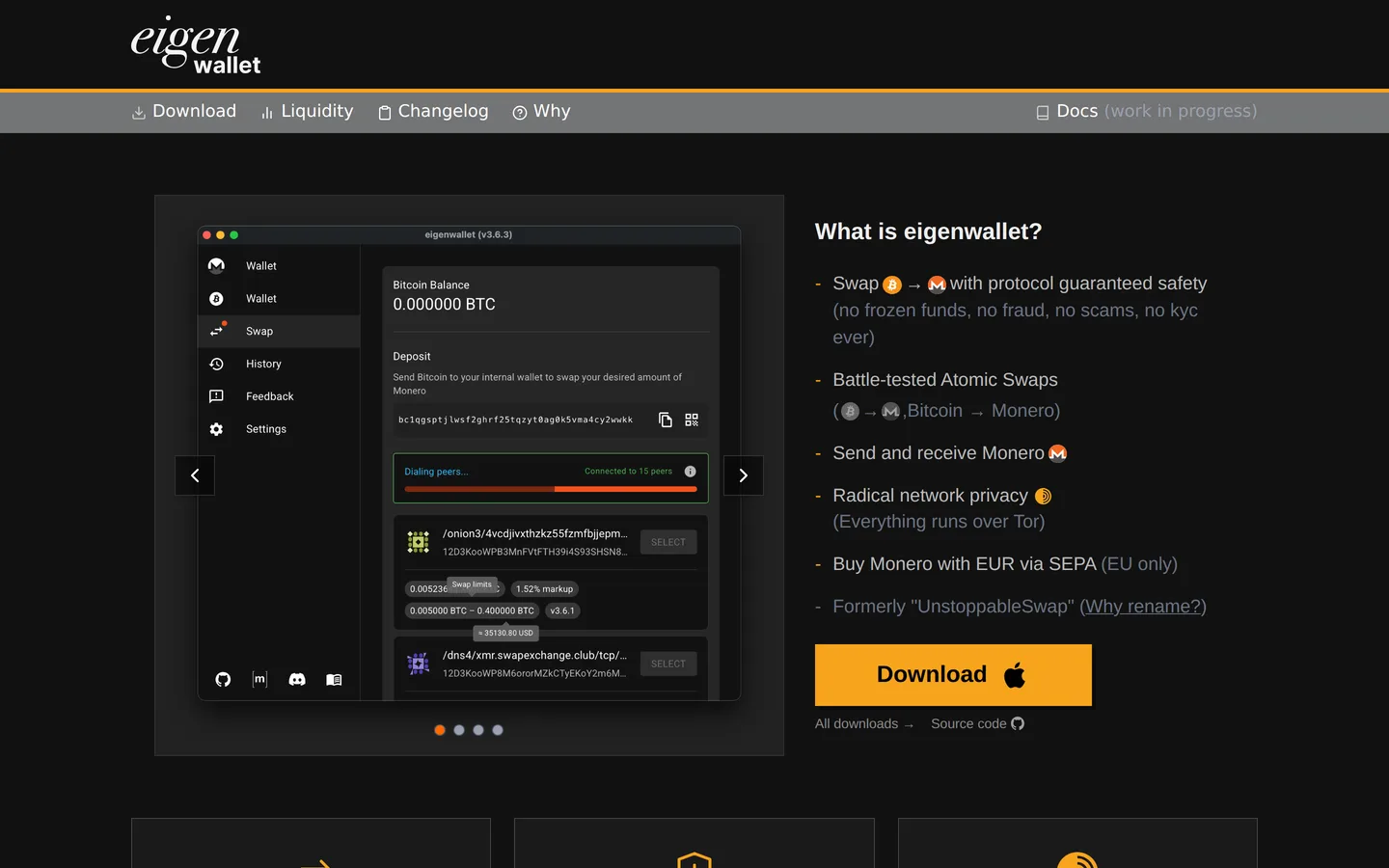The height and width of the screenshot is (868, 1389).
Task: Open the History sidebar icon
Action: [x=216, y=364]
